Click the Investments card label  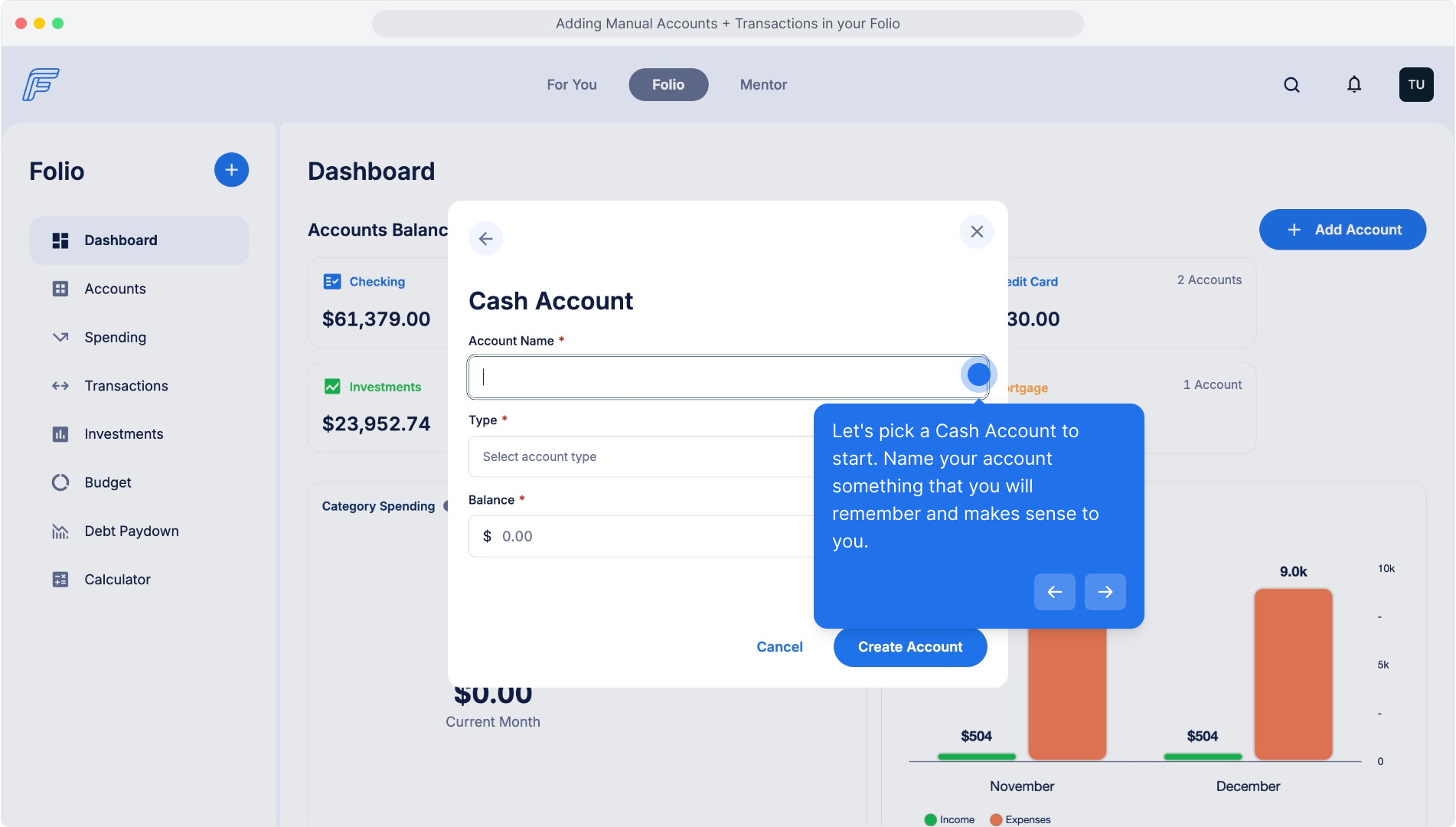(x=385, y=387)
